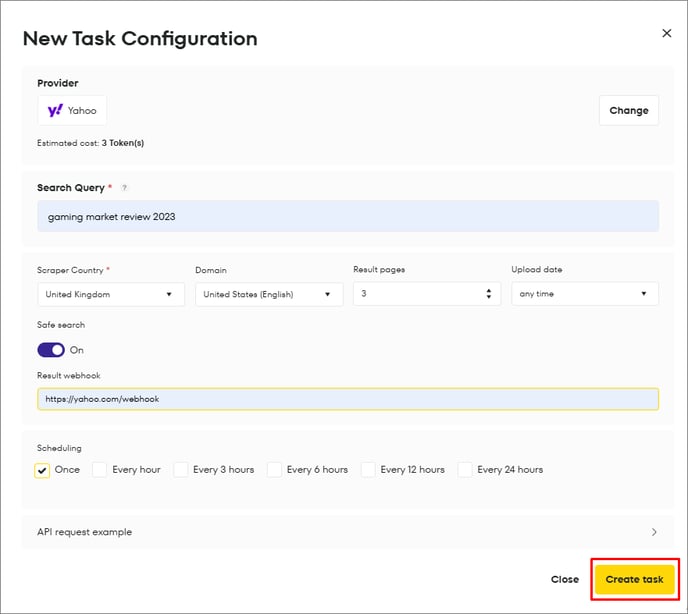Image resolution: width=688 pixels, height=614 pixels.
Task: Click the Result webhook URL field
Action: point(348,399)
